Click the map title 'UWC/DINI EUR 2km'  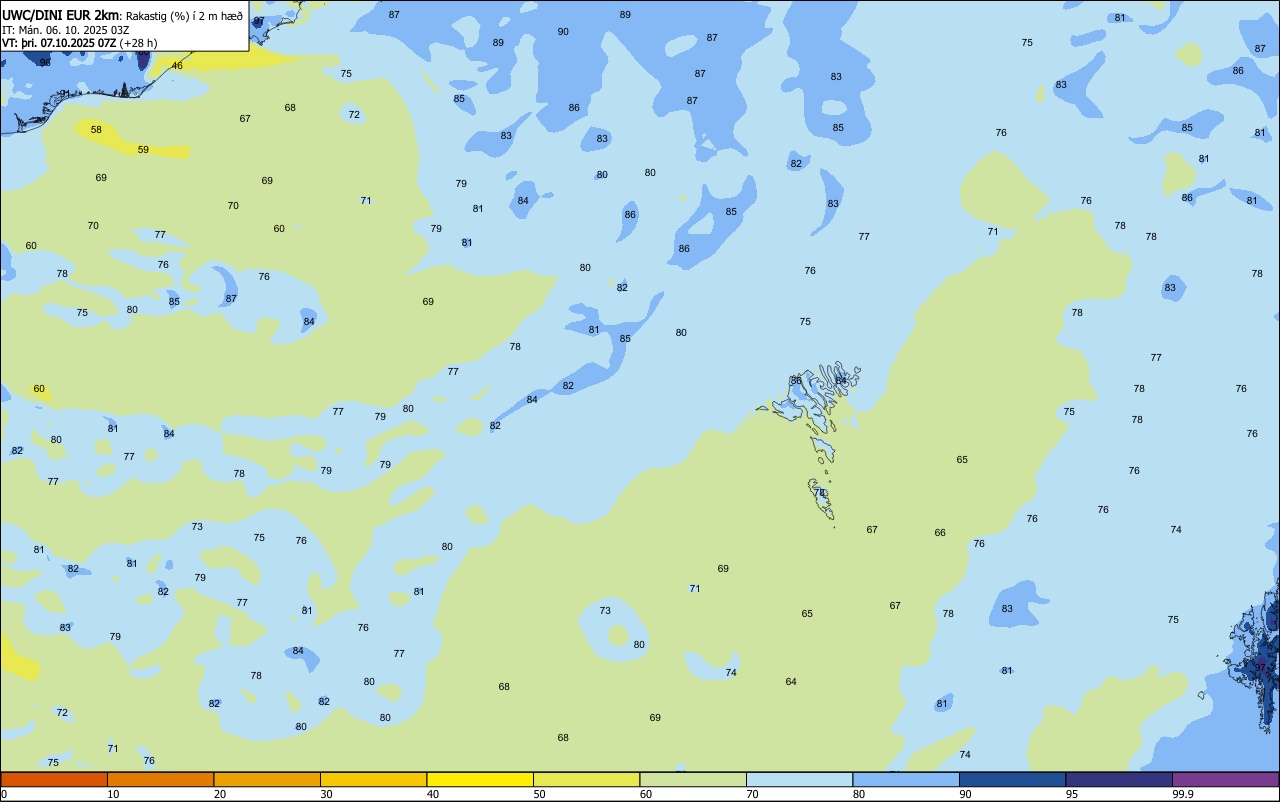pyautogui.click(x=61, y=15)
